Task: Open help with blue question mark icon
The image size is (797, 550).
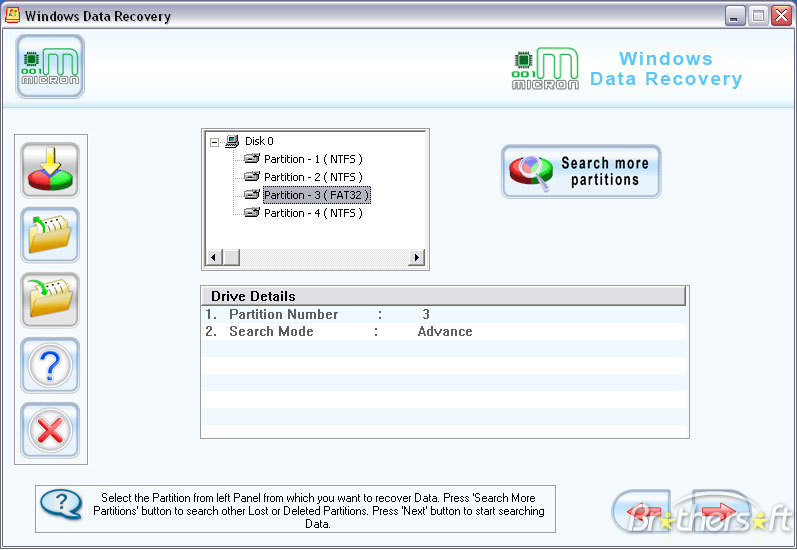Action: 50,365
